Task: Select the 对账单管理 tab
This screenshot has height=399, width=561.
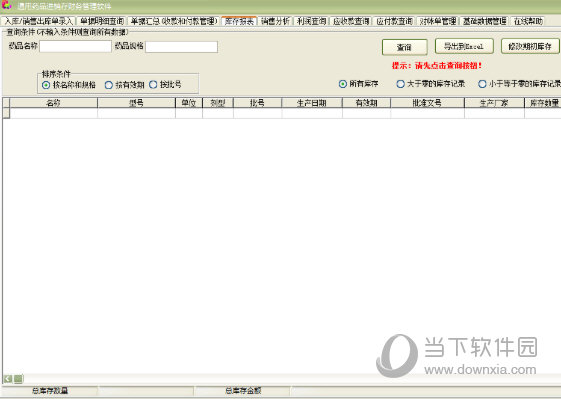Action: pyautogui.click(x=438, y=21)
